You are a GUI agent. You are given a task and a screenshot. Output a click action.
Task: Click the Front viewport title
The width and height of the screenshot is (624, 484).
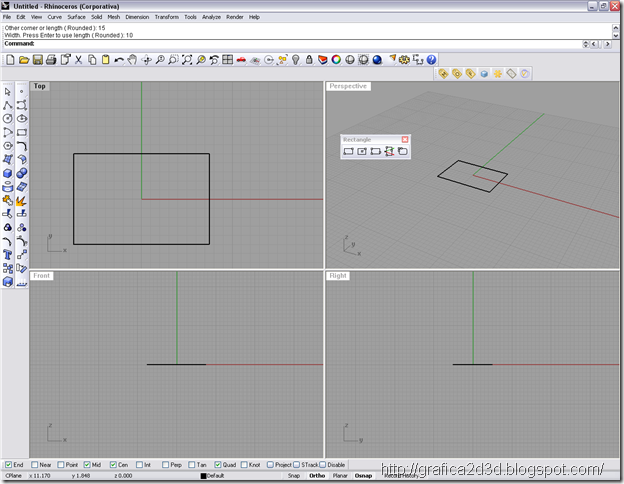(x=41, y=275)
